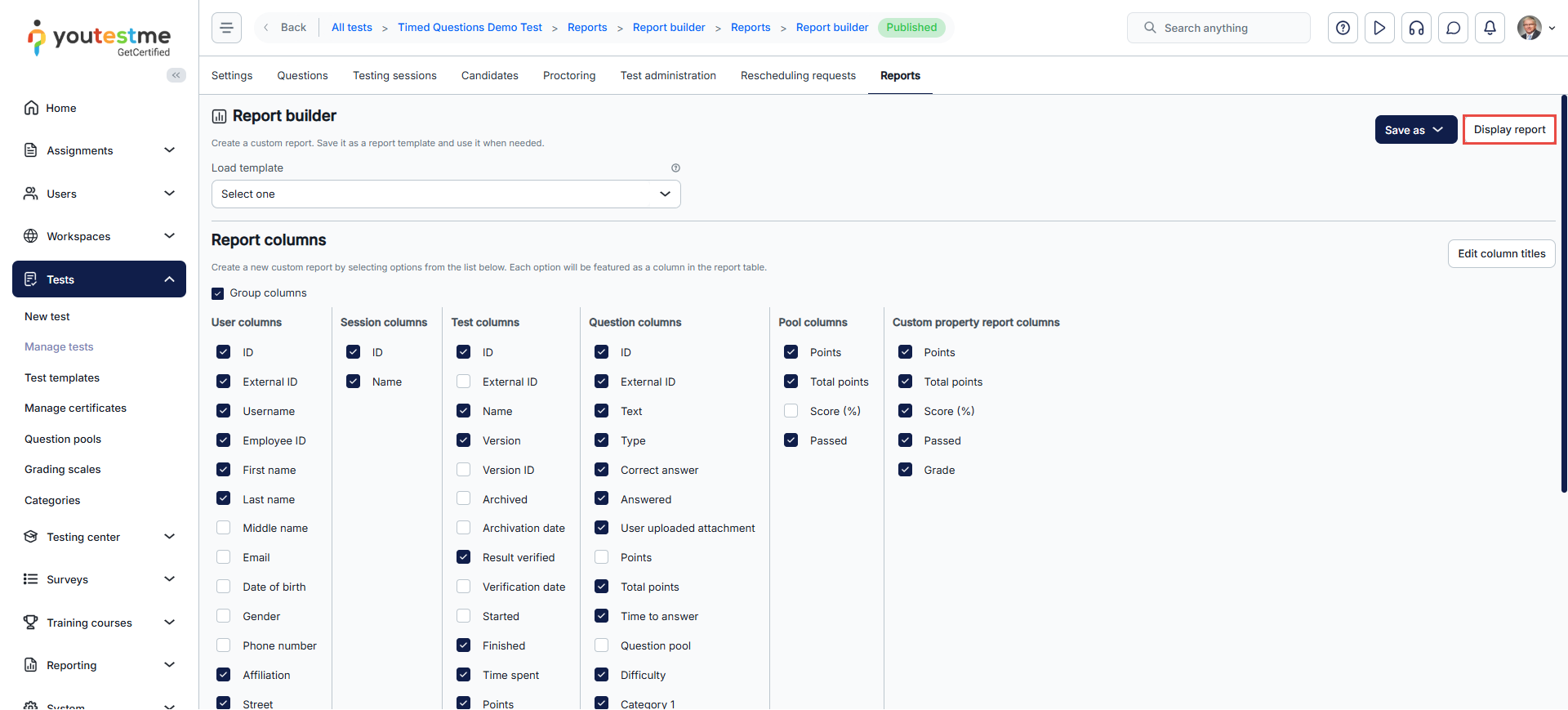The image size is (1568, 710).
Task: Open the Load template dropdown
Action: click(446, 194)
